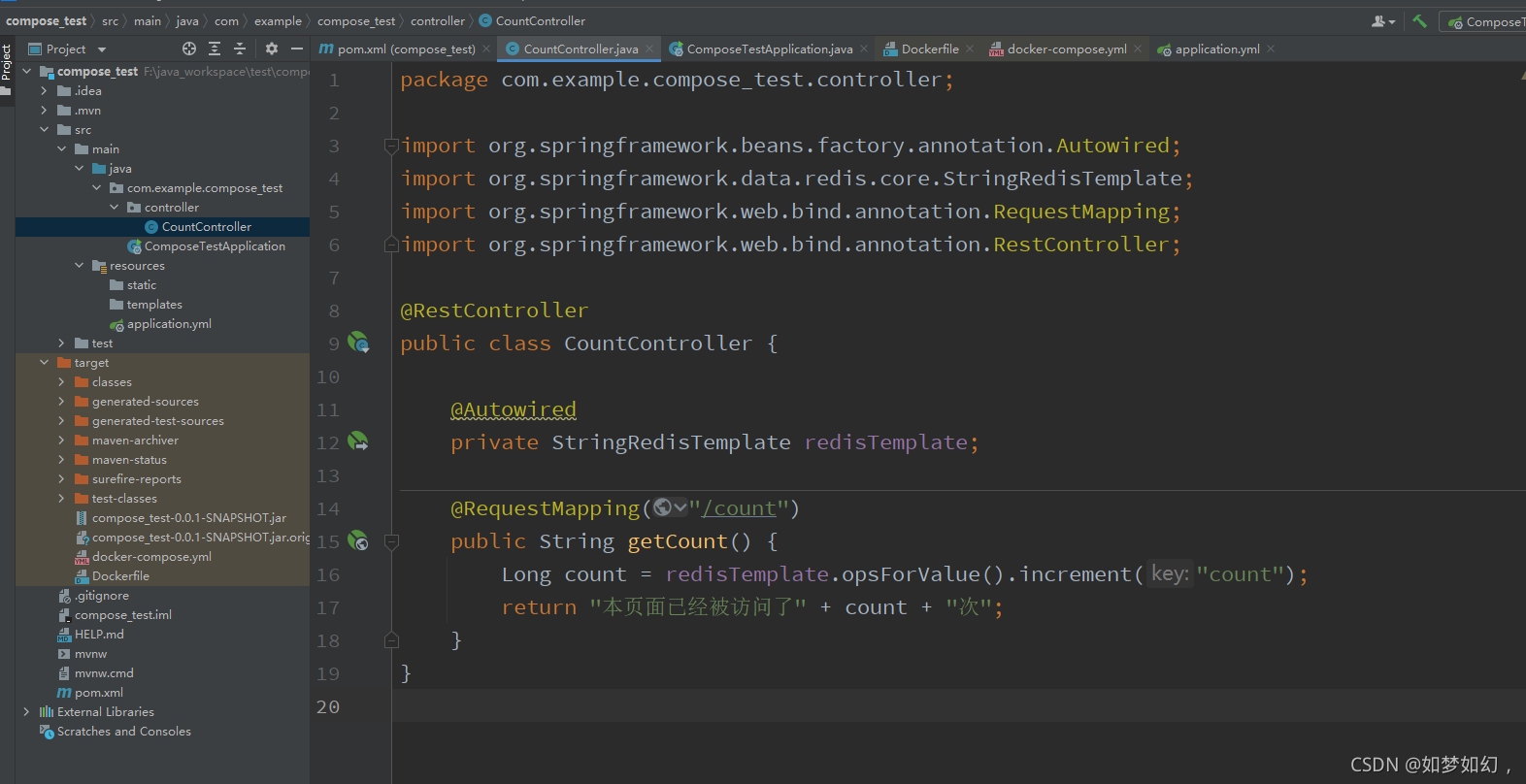Viewport: 1526px width, 784px height.
Task: Click line number 20 in the gutter
Action: click(328, 706)
